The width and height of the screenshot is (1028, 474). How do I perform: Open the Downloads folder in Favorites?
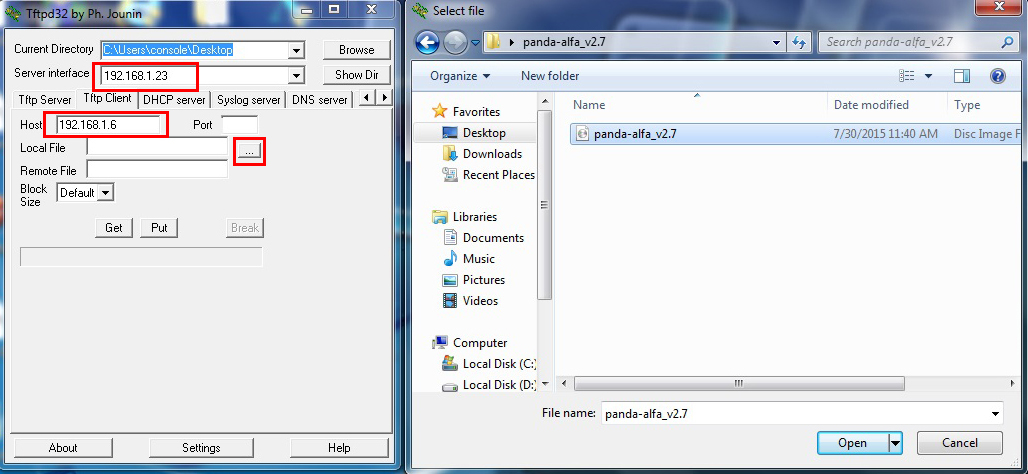coord(491,154)
